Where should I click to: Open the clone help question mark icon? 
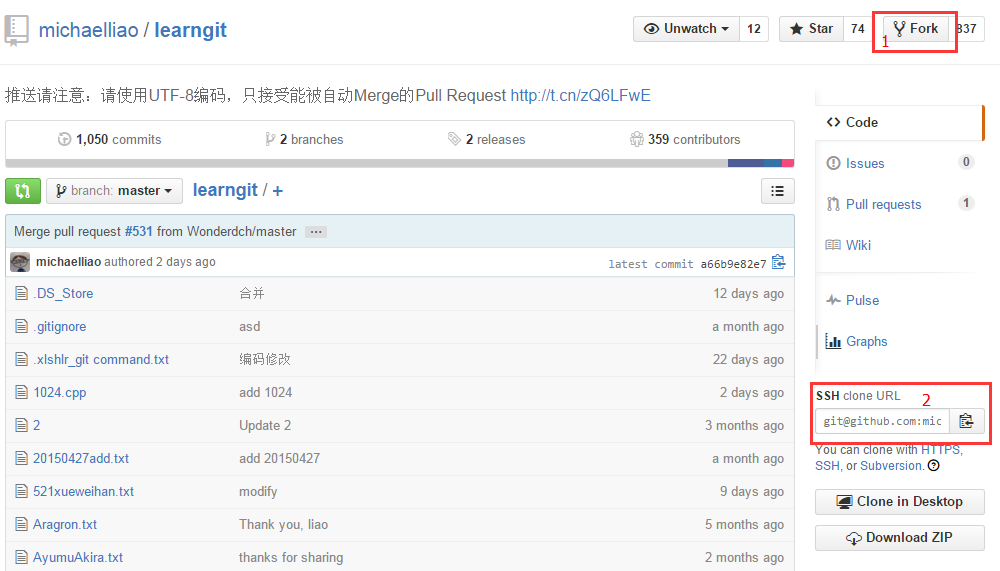point(934,466)
